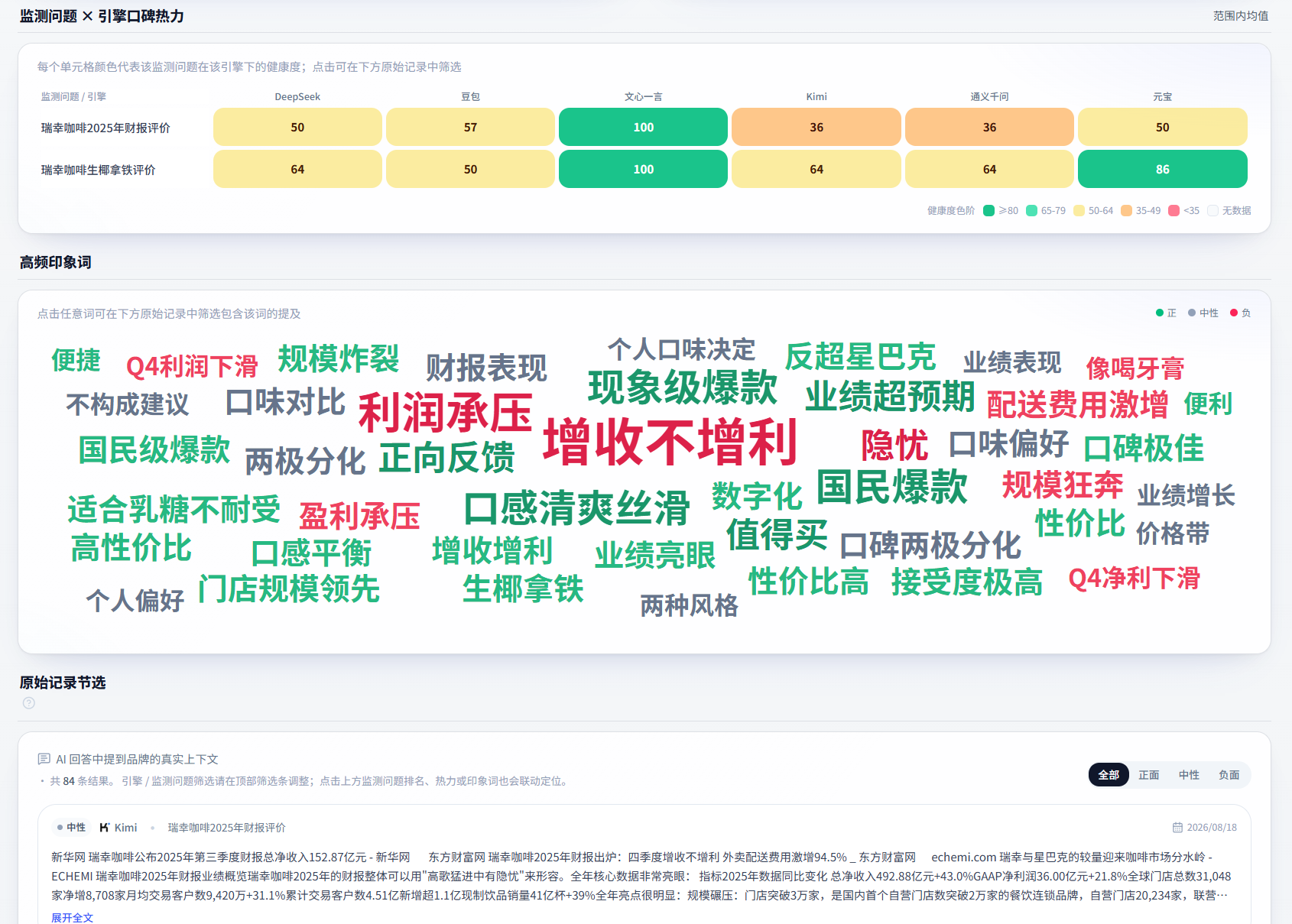This screenshot has height=924, width=1292.
Task: Click the 35-49 orange legend swatch
Action: click(1126, 211)
